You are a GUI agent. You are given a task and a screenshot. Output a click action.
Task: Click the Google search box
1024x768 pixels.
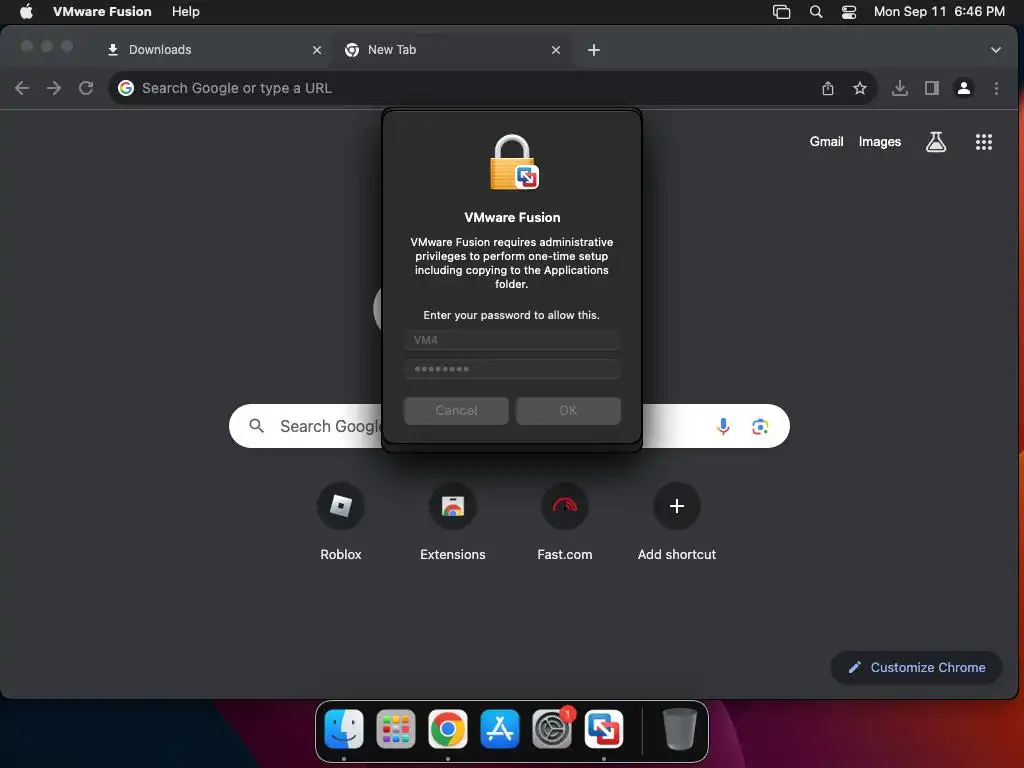point(509,426)
